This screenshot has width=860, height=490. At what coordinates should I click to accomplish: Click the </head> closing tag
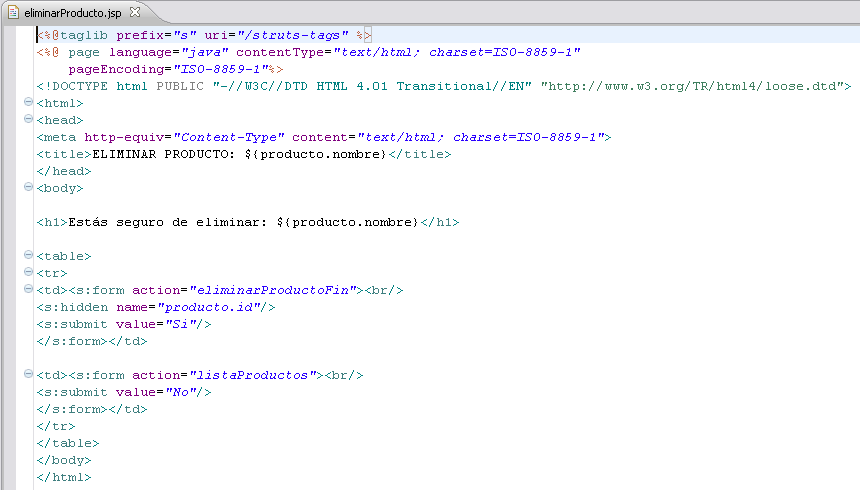pyautogui.click(x=64, y=171)
